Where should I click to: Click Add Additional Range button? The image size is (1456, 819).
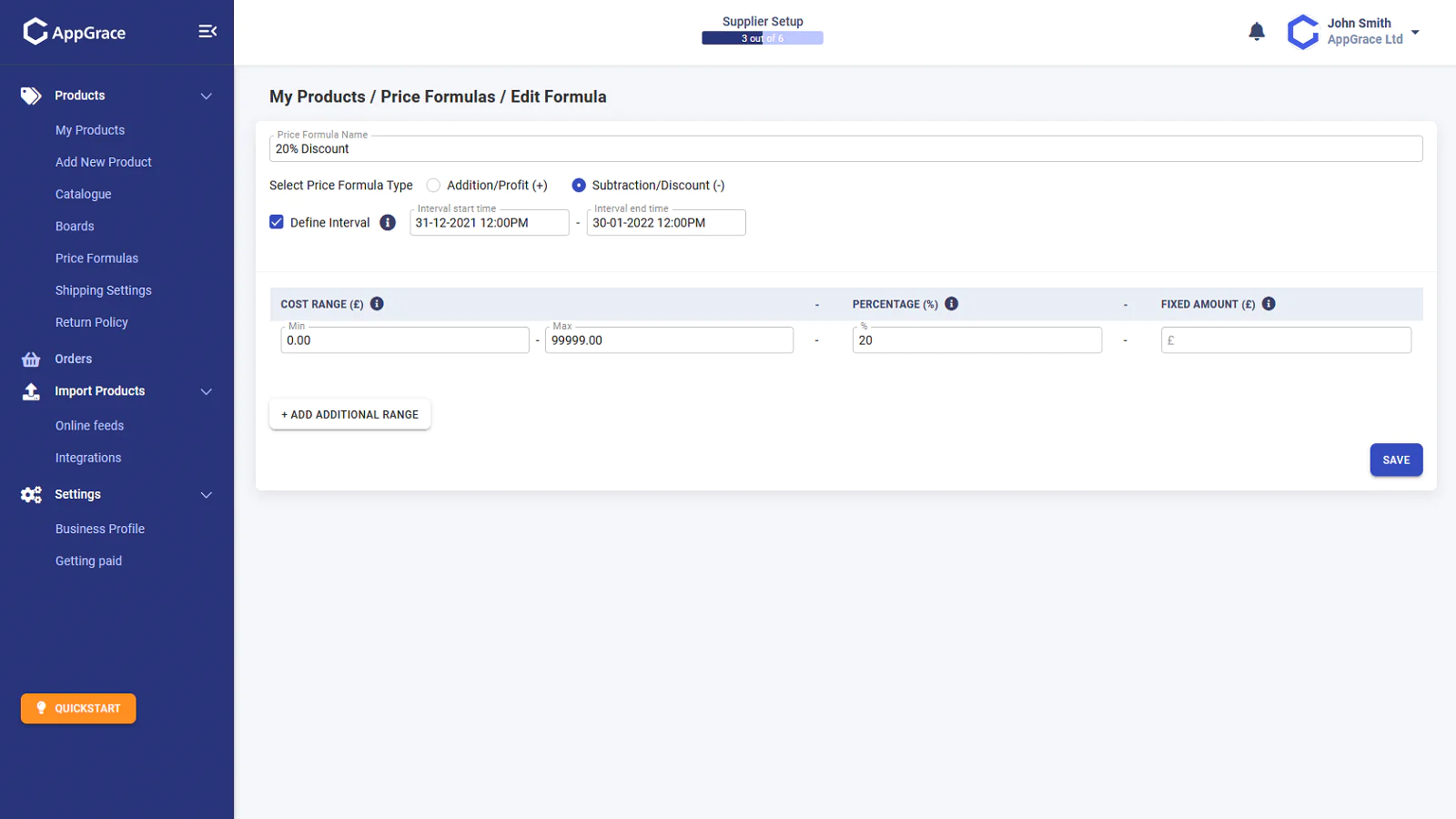[349, 414]
